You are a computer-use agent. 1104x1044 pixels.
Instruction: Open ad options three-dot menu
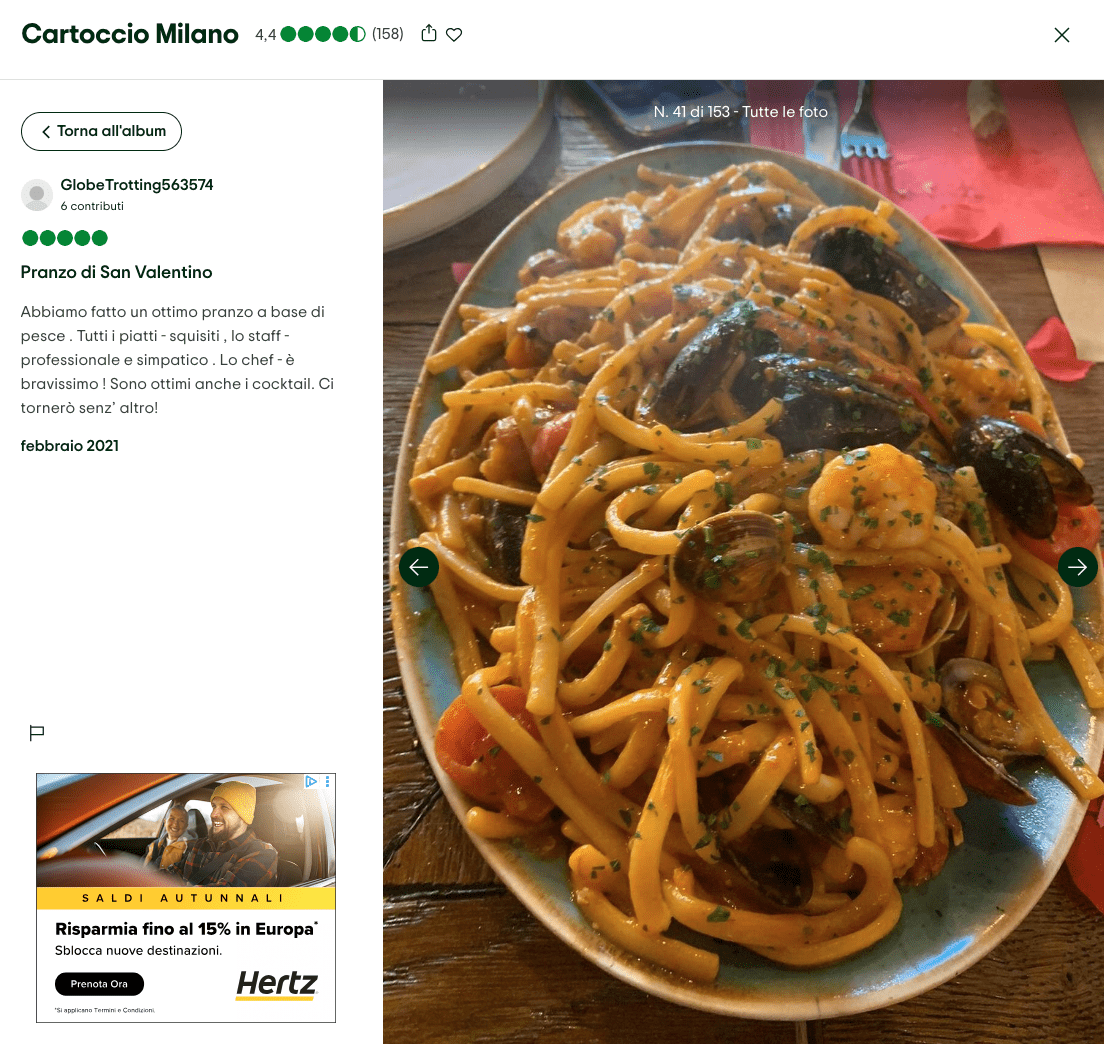tap(327, 781)
